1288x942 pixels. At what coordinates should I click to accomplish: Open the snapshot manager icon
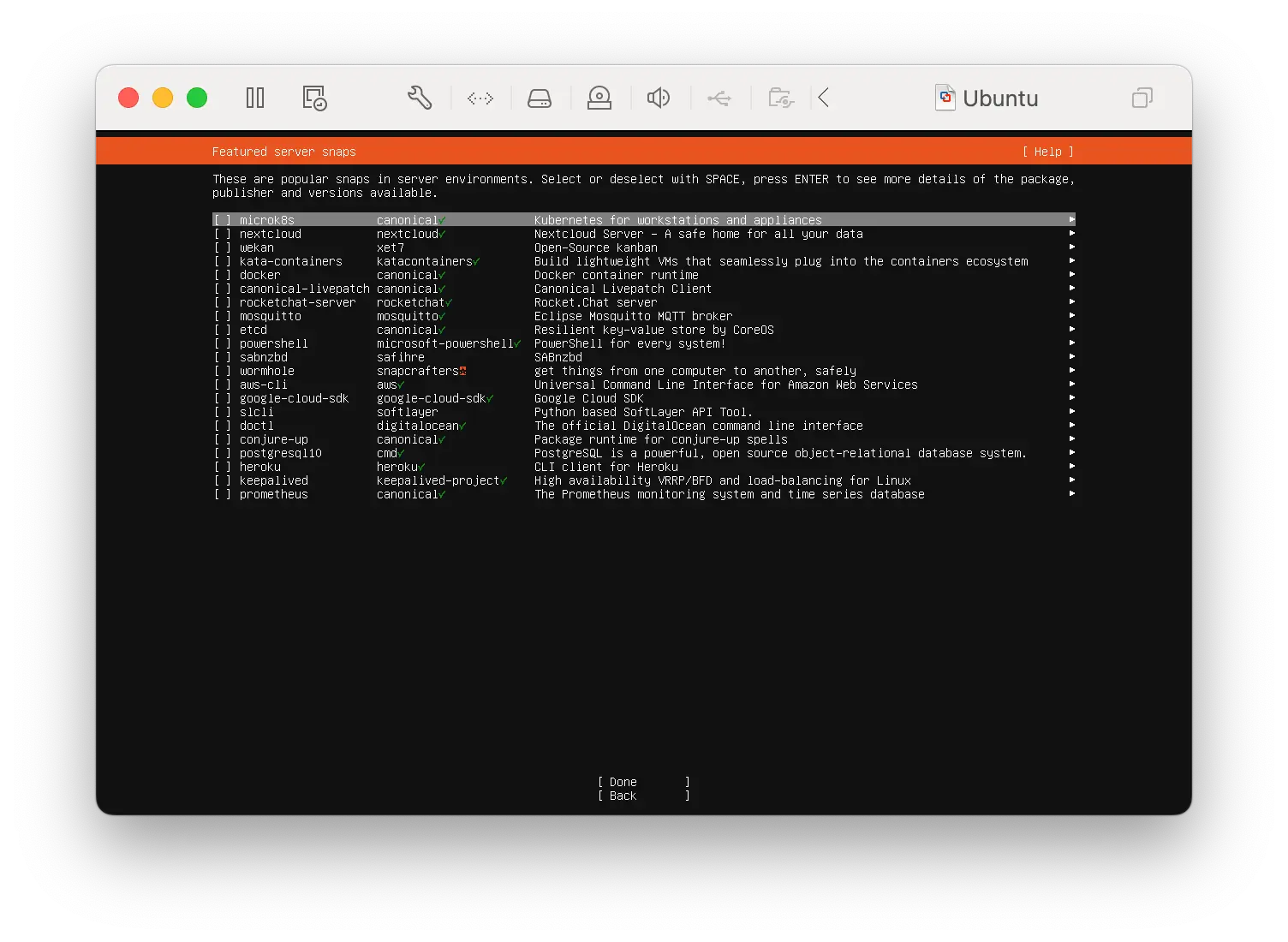314,98
